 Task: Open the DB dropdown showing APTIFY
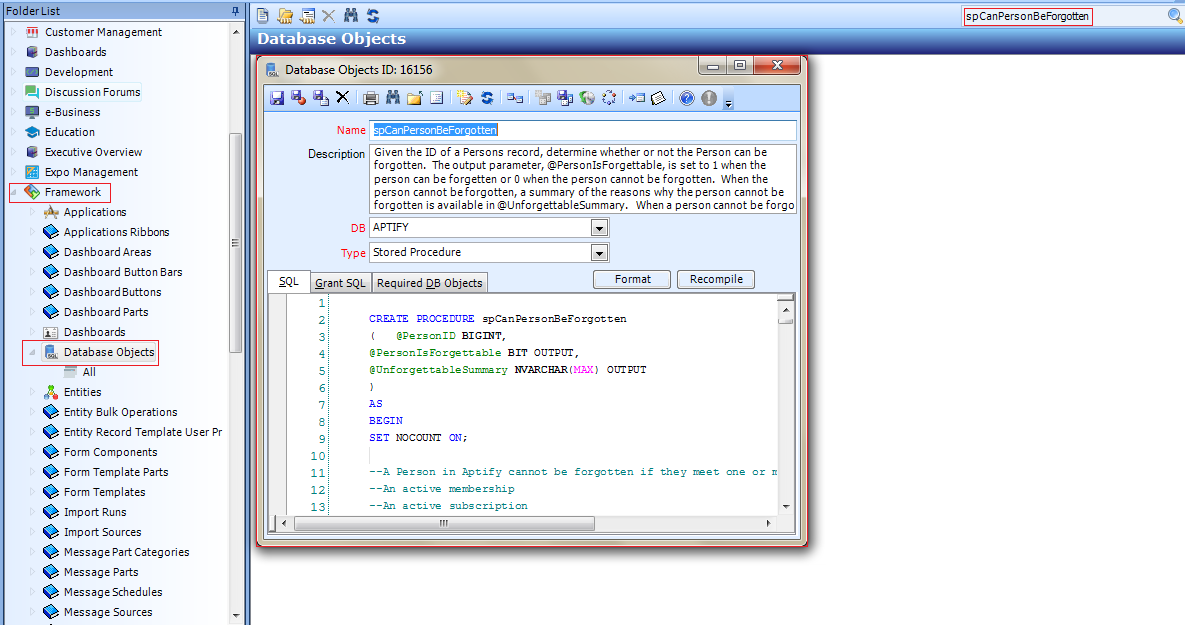pyautogui.click(x=599, y=227)
